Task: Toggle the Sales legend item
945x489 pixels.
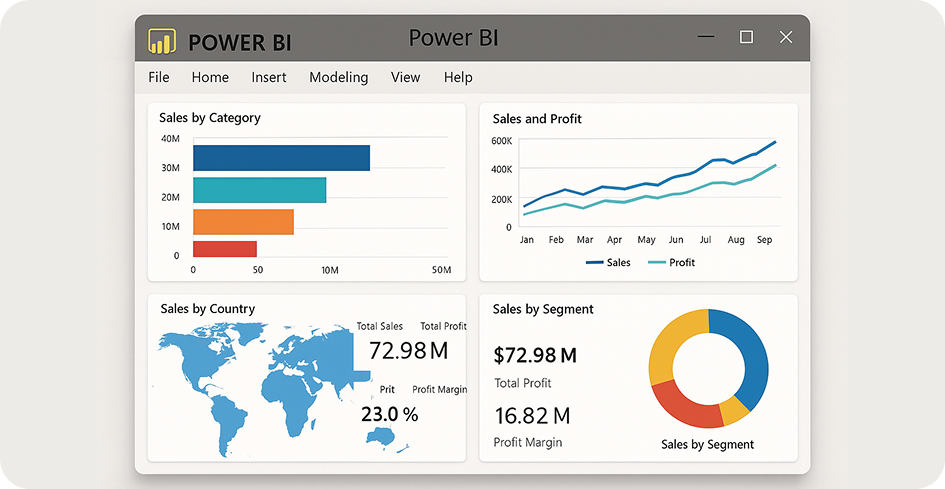Action: [x=608, y=262]
